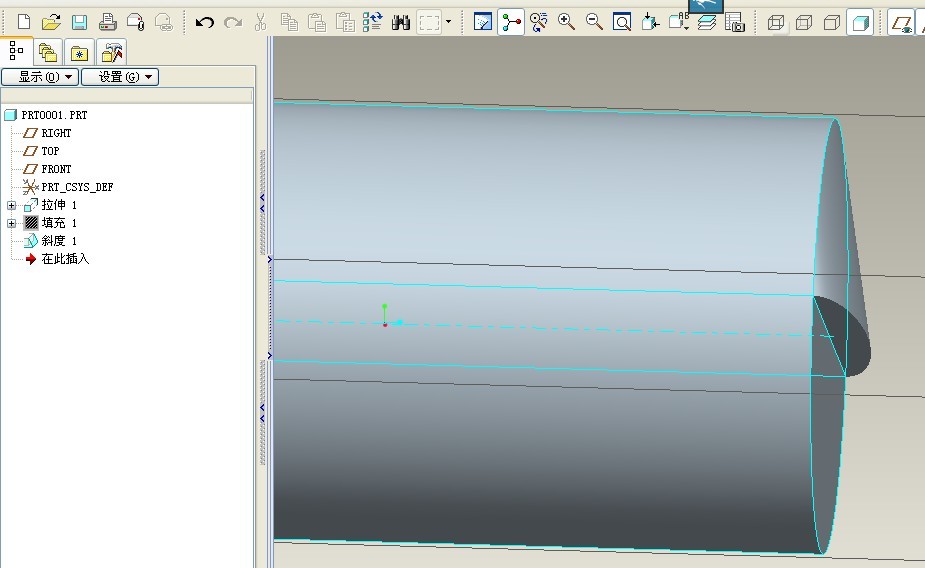
Task: Switch to the Model Tree tab
Action: pos(17,52)
